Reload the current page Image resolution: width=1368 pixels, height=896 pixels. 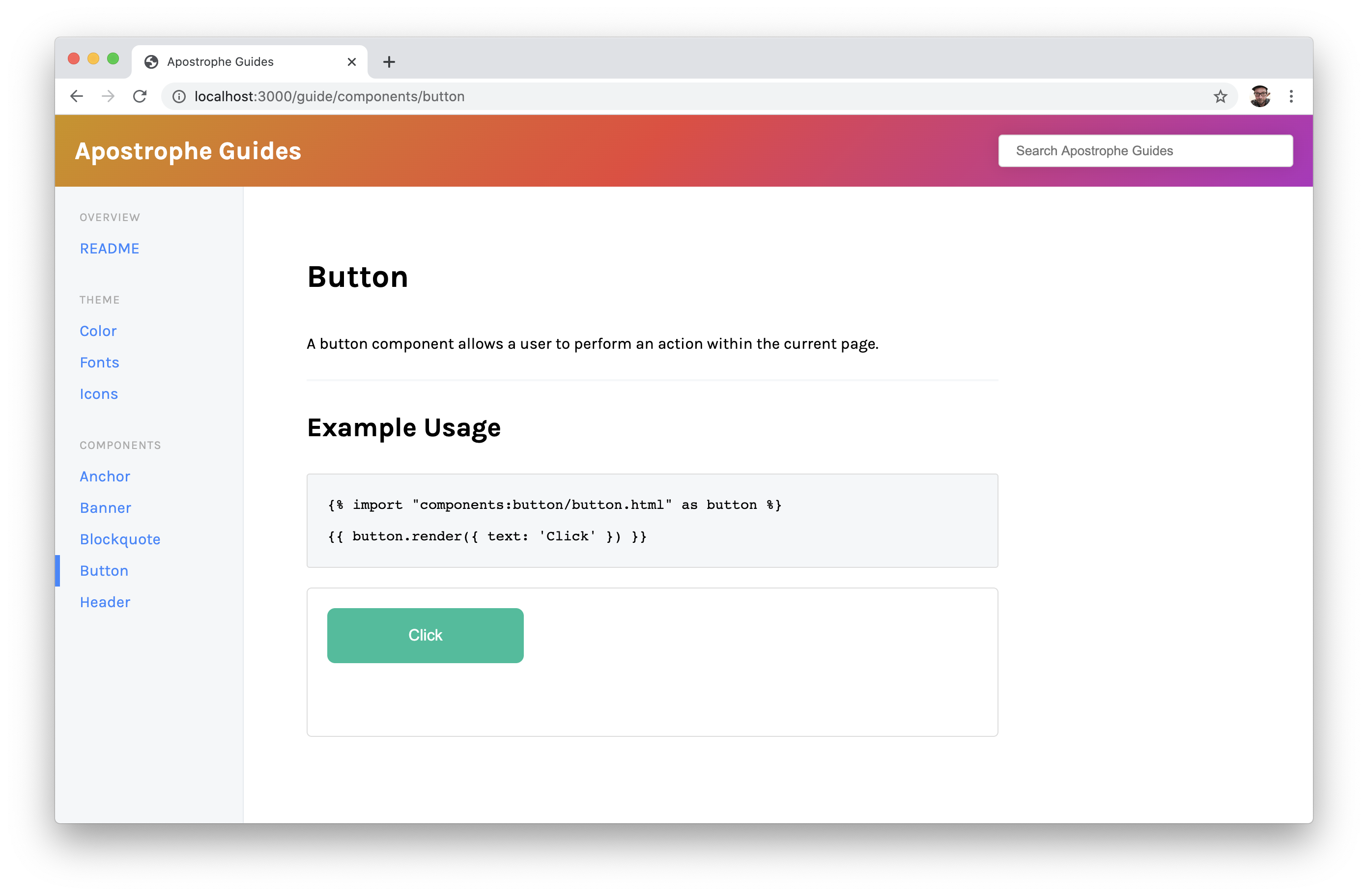pyautogui.click(x=140, y=96)
